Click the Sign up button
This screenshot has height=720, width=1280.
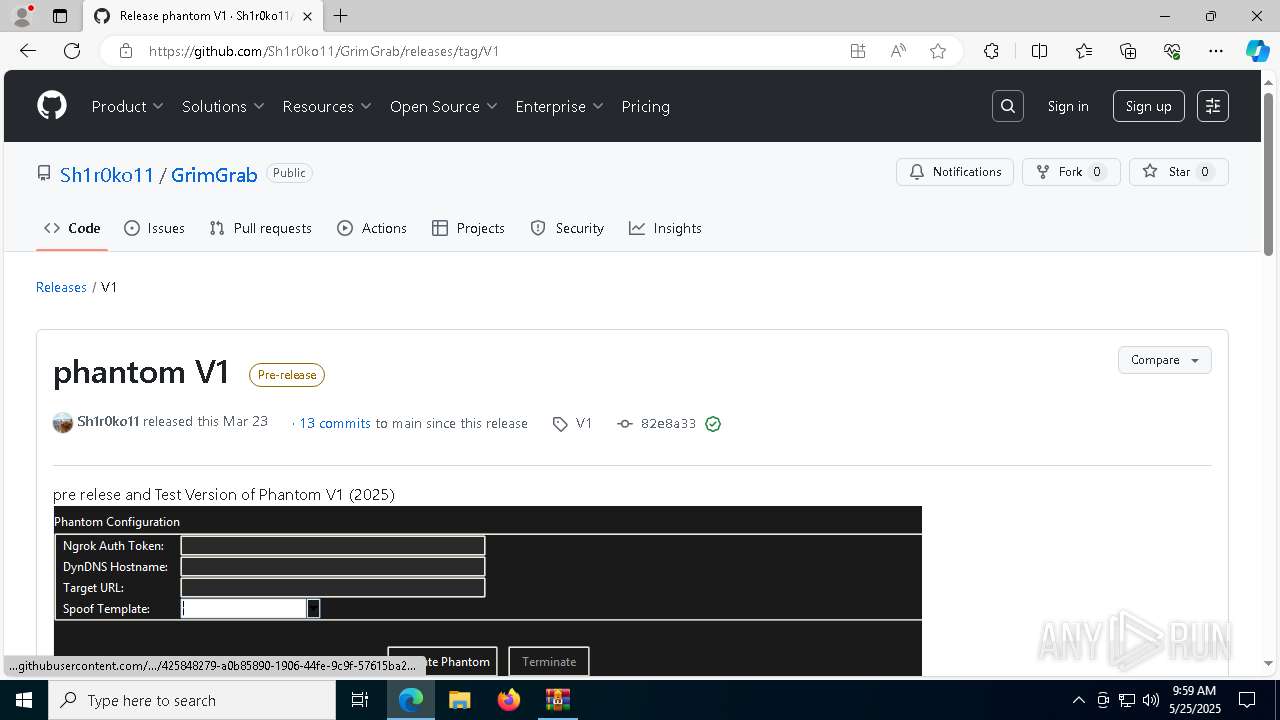click(1149, 106)
